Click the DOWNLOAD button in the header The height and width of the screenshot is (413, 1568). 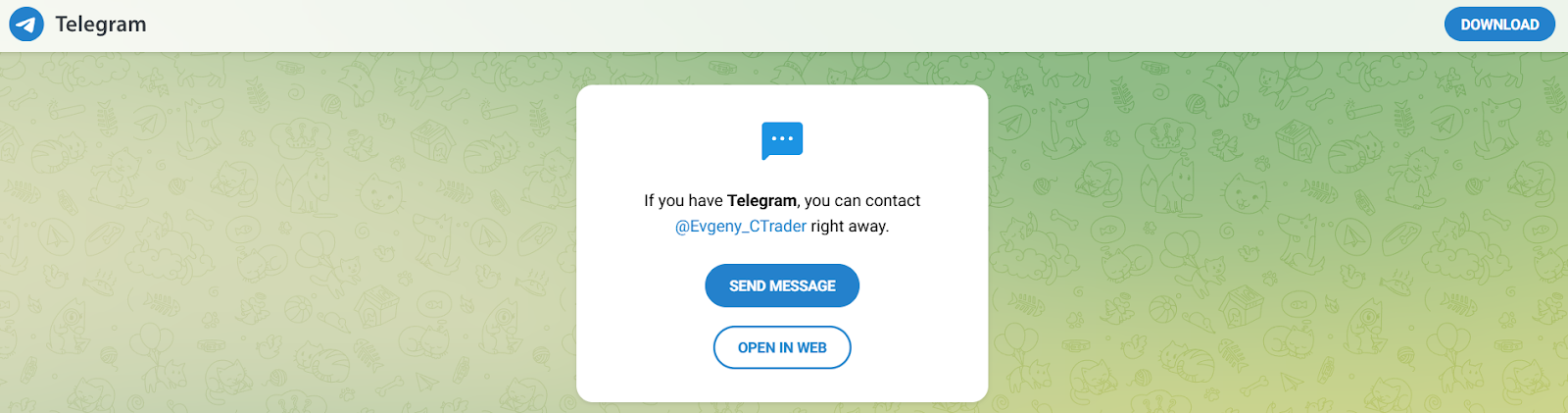[1499, 25]
